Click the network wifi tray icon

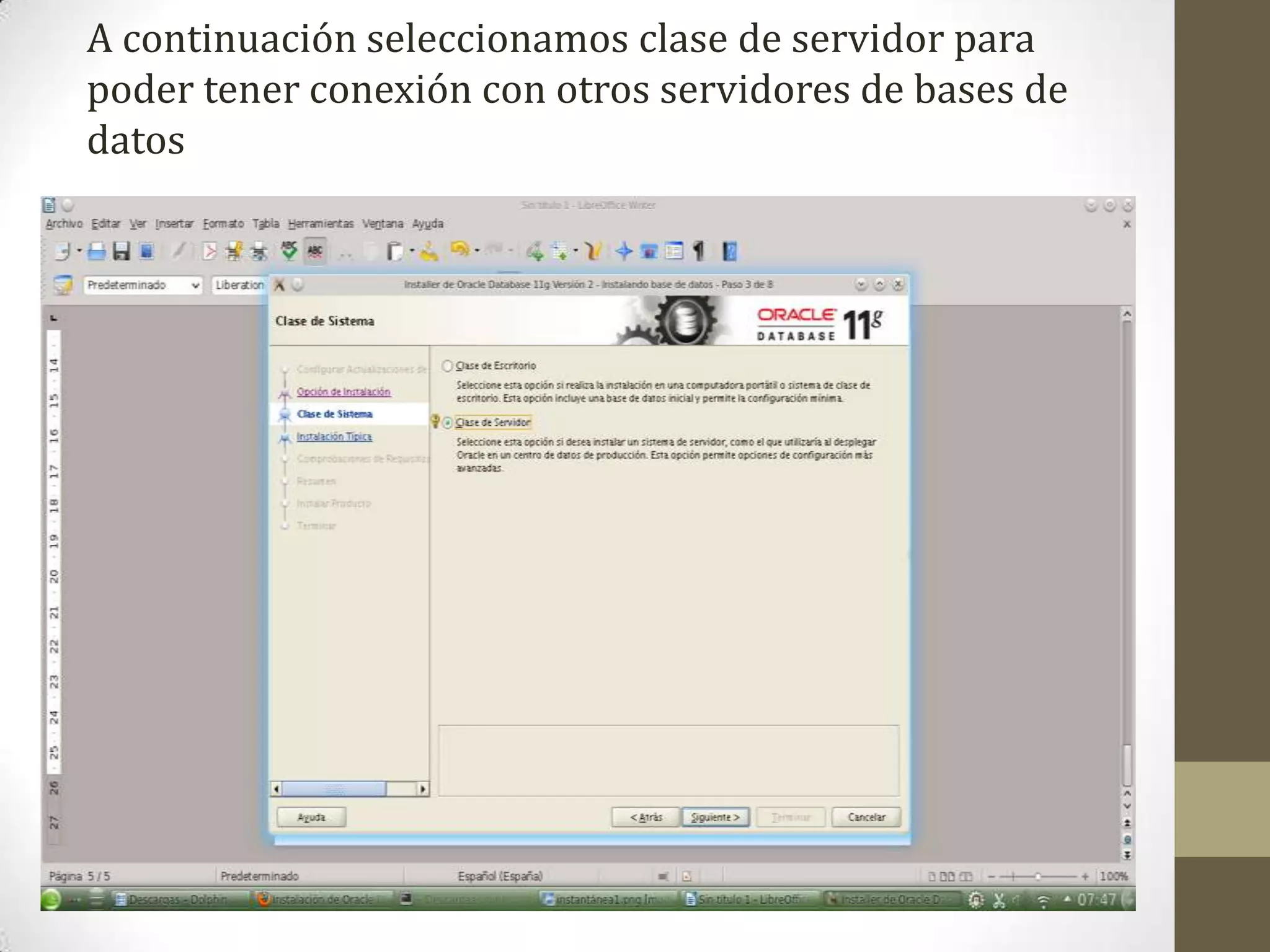pos(1043,900)
